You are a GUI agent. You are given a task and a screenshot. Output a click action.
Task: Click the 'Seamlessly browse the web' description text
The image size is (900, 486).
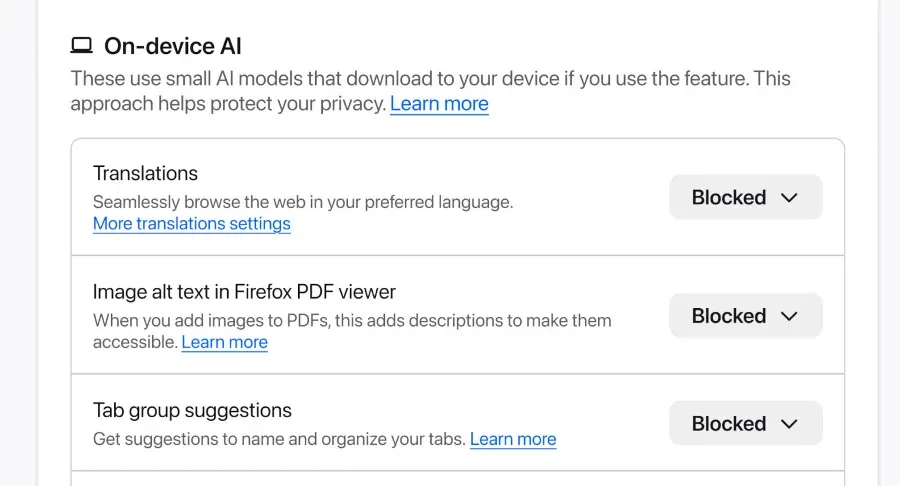[302, 201]
